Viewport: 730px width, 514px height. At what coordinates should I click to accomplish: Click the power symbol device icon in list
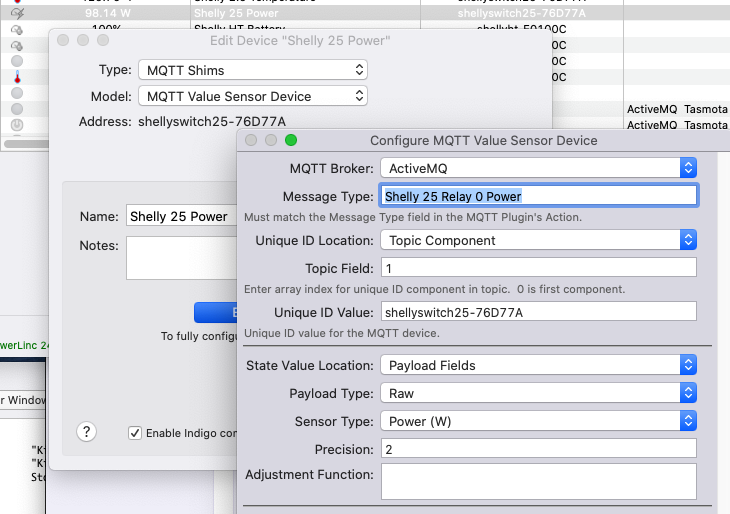(17, 124)
